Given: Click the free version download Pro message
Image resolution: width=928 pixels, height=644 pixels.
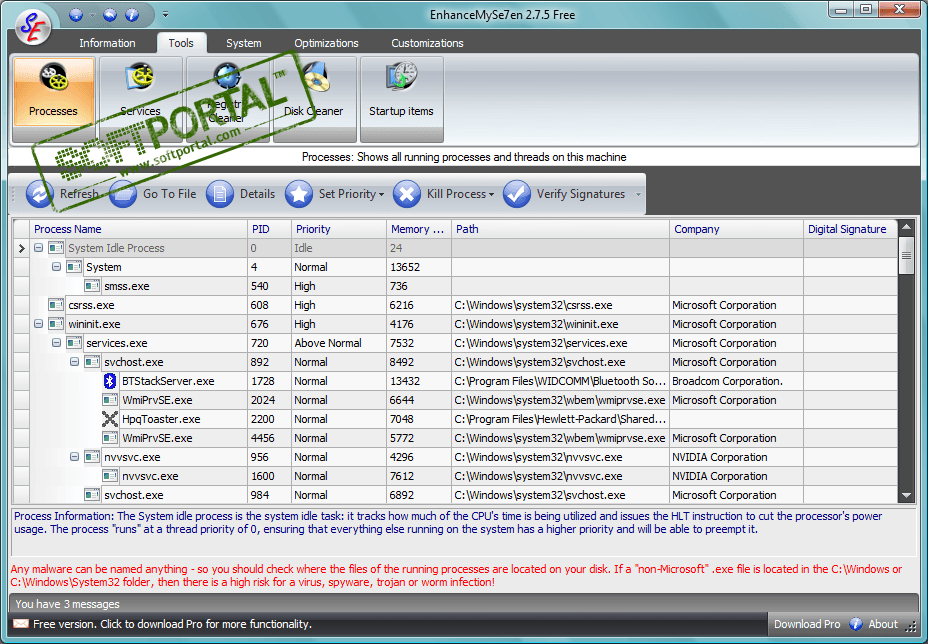Looking at the screenshot, I should coord(172,624).
